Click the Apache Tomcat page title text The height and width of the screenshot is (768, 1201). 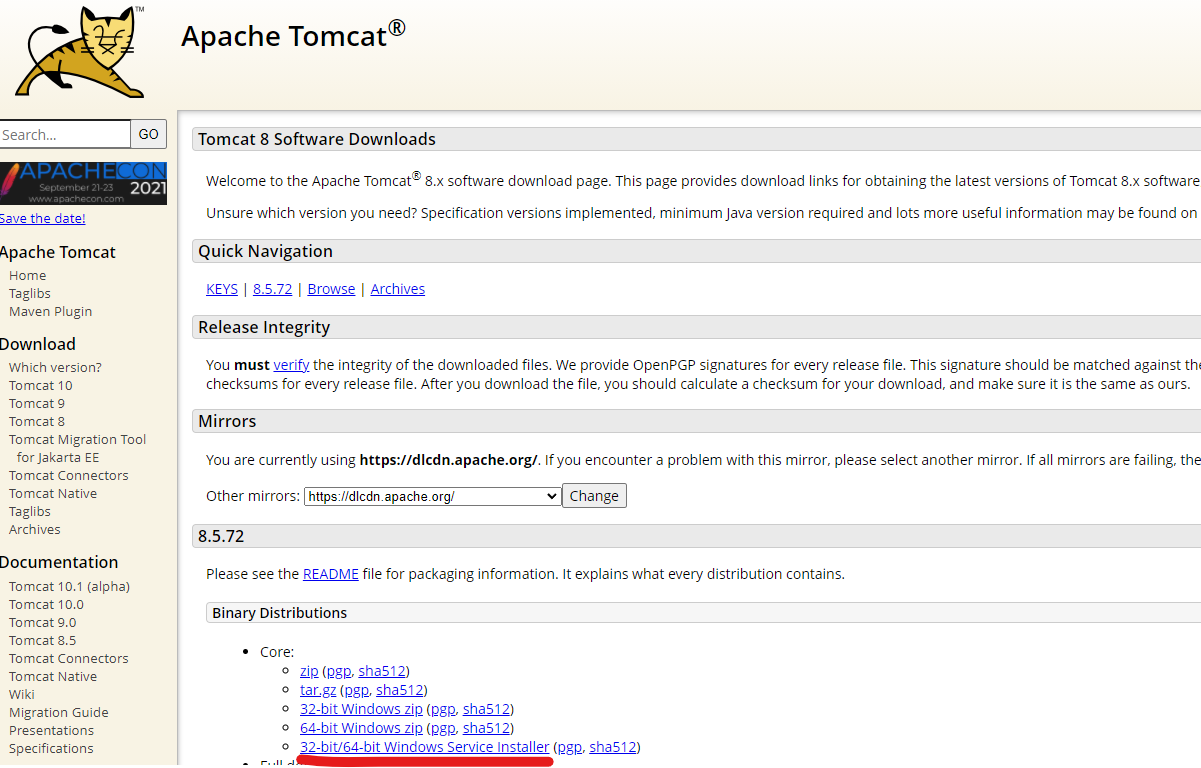click(293, 34)
